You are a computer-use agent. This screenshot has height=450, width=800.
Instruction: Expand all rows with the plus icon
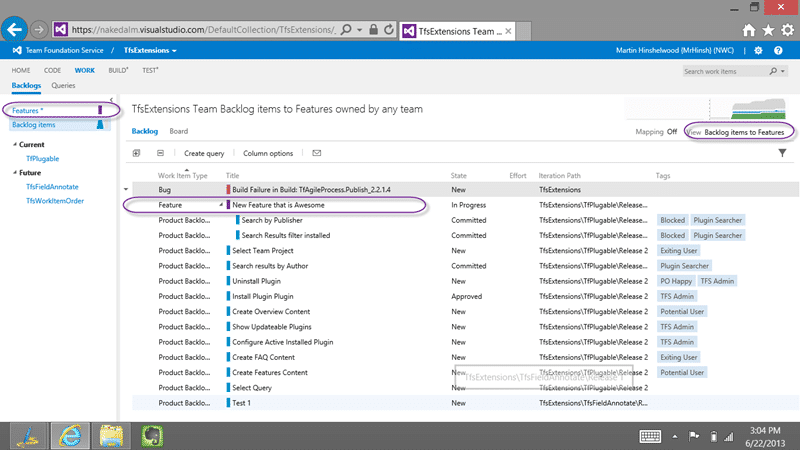point(136,153)
